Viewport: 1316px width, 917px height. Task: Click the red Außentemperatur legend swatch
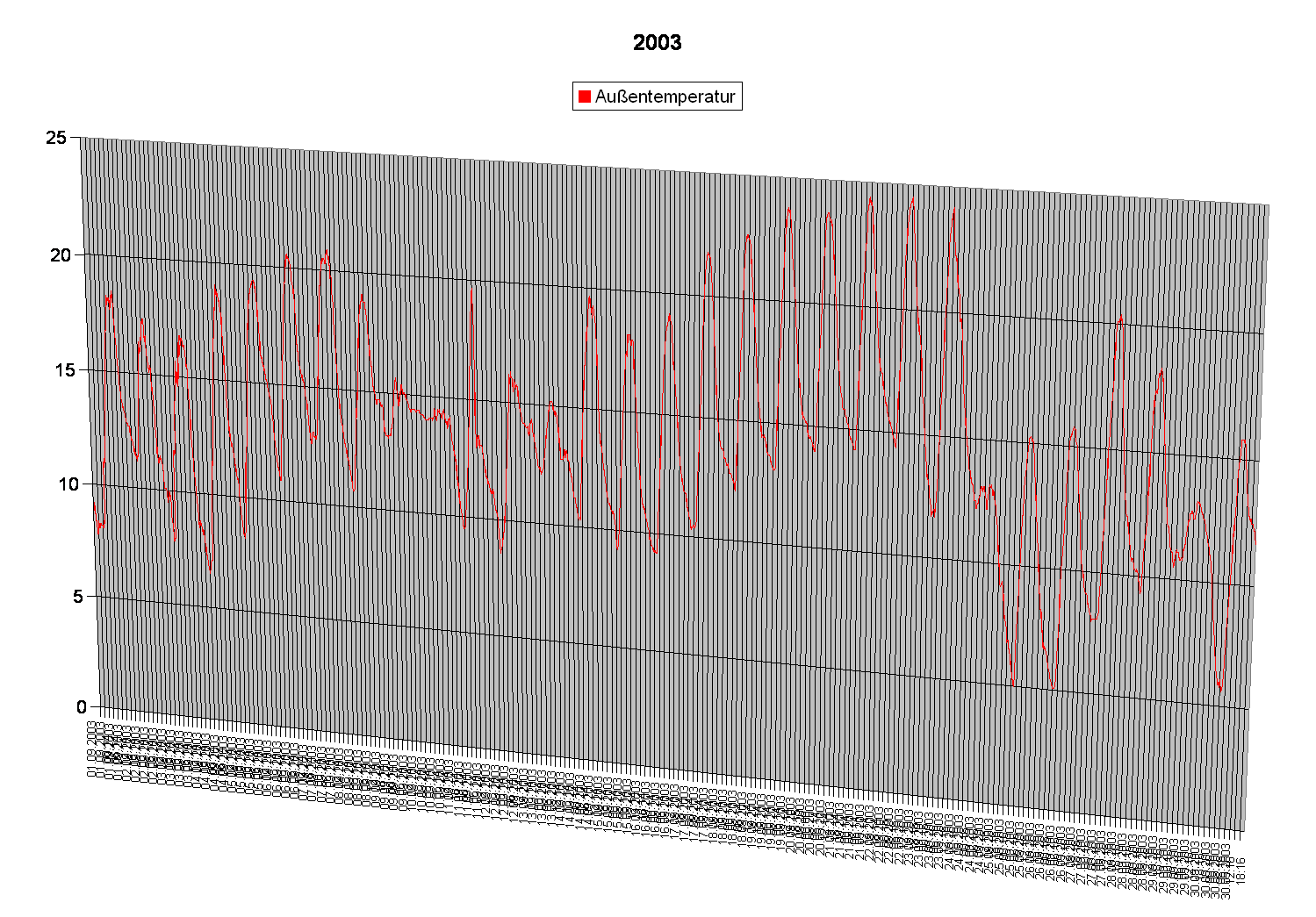coord(585,97)
